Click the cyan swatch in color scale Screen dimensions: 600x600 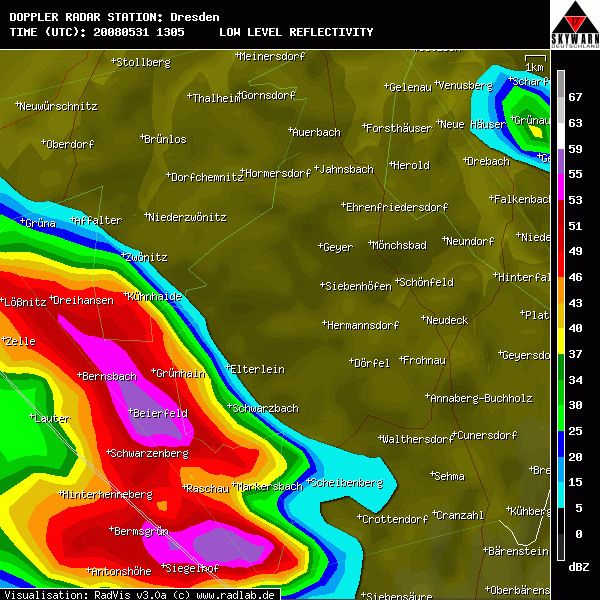tap(561, 495)
